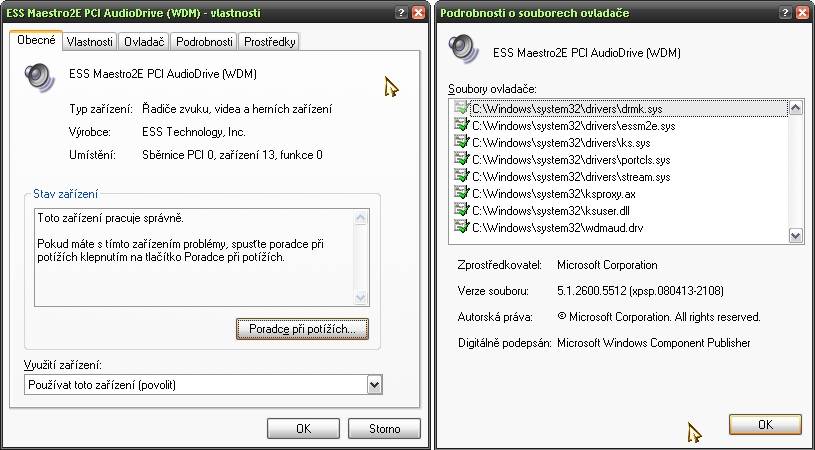Click the 'ESS Technology, Inc.' manufacturer value
This screenshot has height=450, width=815.
coord(194,132)
